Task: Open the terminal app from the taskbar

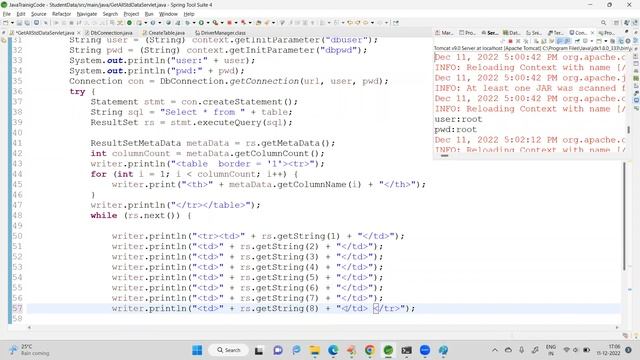Action: (407, 350)
